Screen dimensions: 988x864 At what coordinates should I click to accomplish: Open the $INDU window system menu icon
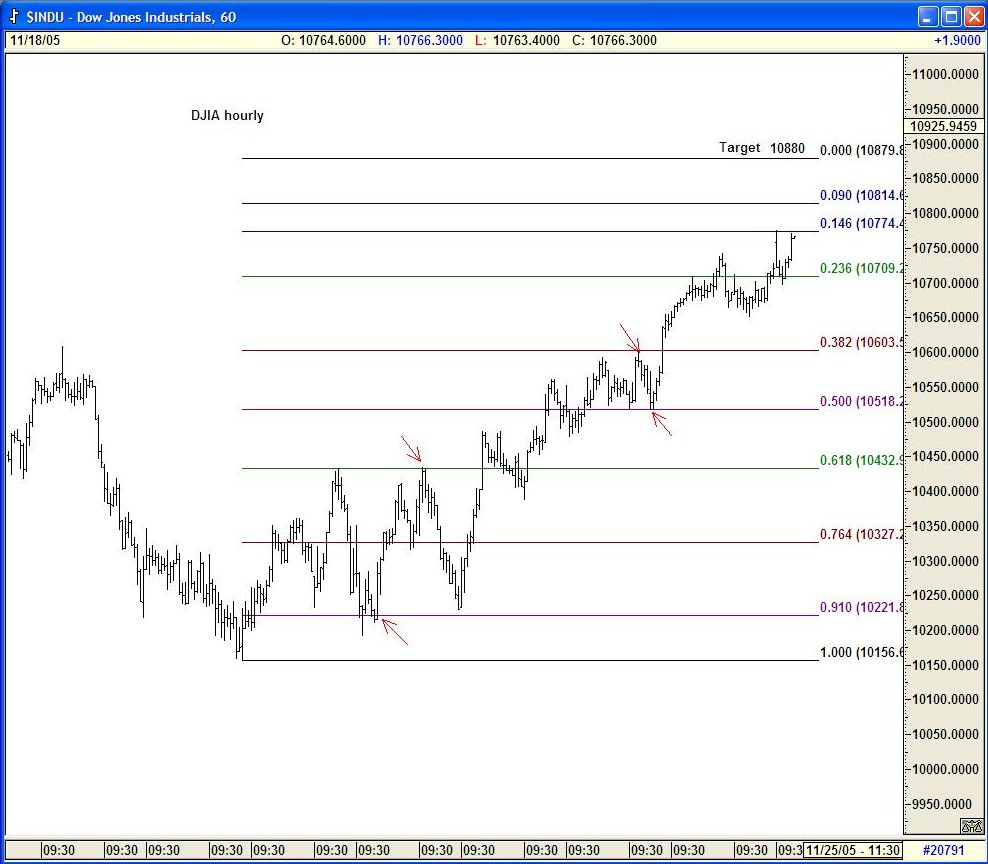click(x=13, y=16)
